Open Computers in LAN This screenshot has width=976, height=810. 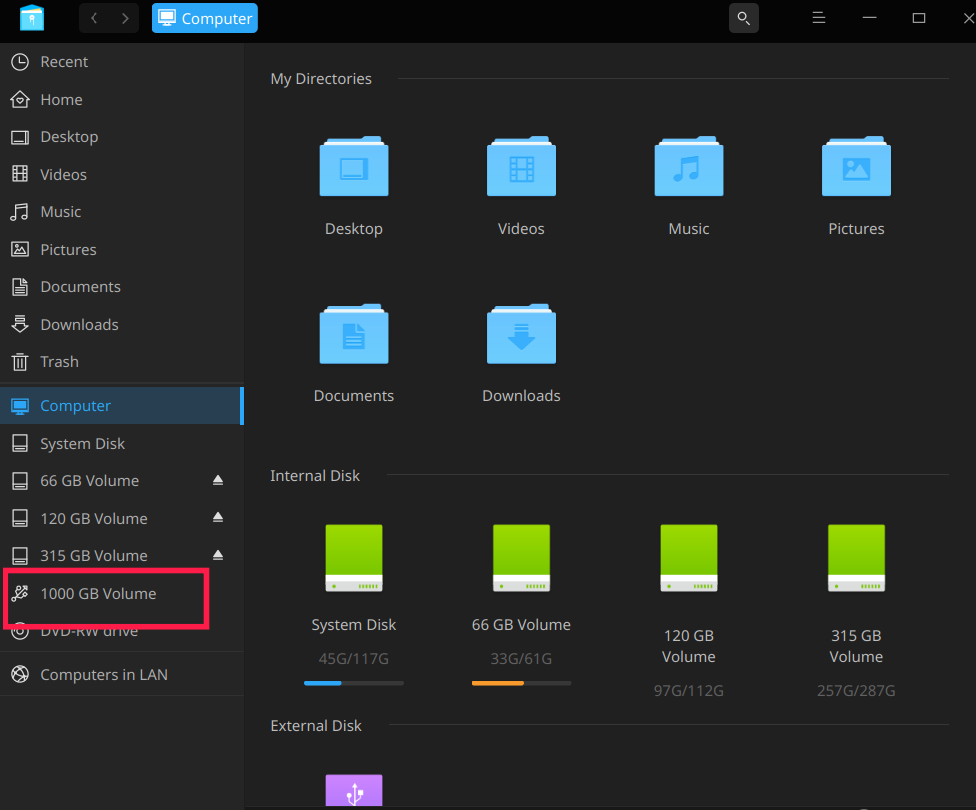point(103,675)
